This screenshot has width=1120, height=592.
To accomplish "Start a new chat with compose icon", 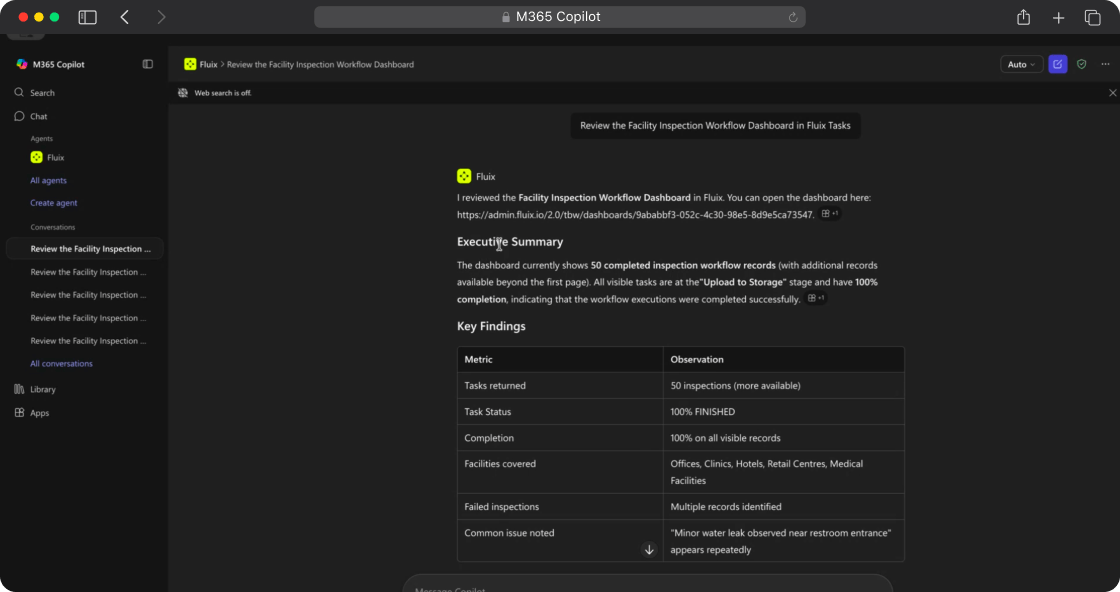I will [1058, 64].
